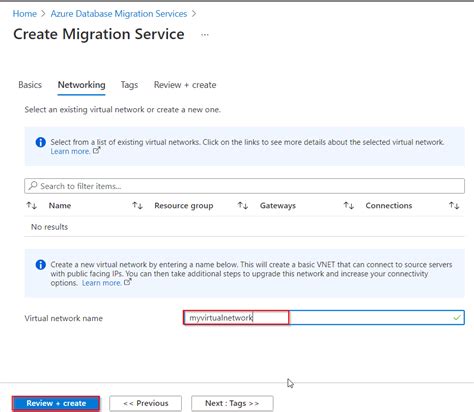This screenshot has height=412, width=474.
Task: Sort using the arrows left of Gateways
Action: [243, 205]
